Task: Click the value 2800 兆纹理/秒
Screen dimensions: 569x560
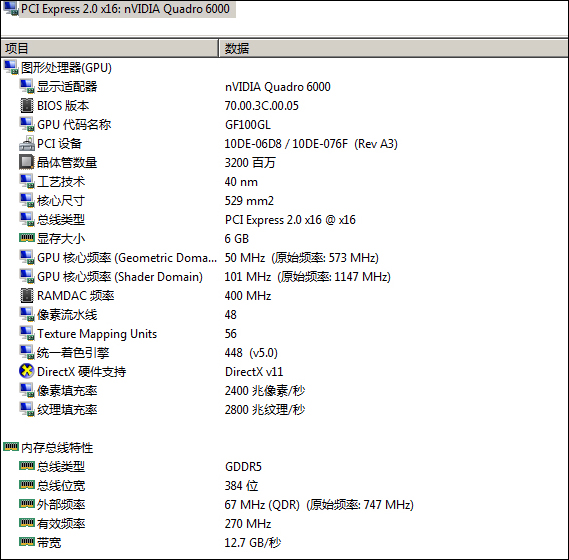Action: [265, 409]
